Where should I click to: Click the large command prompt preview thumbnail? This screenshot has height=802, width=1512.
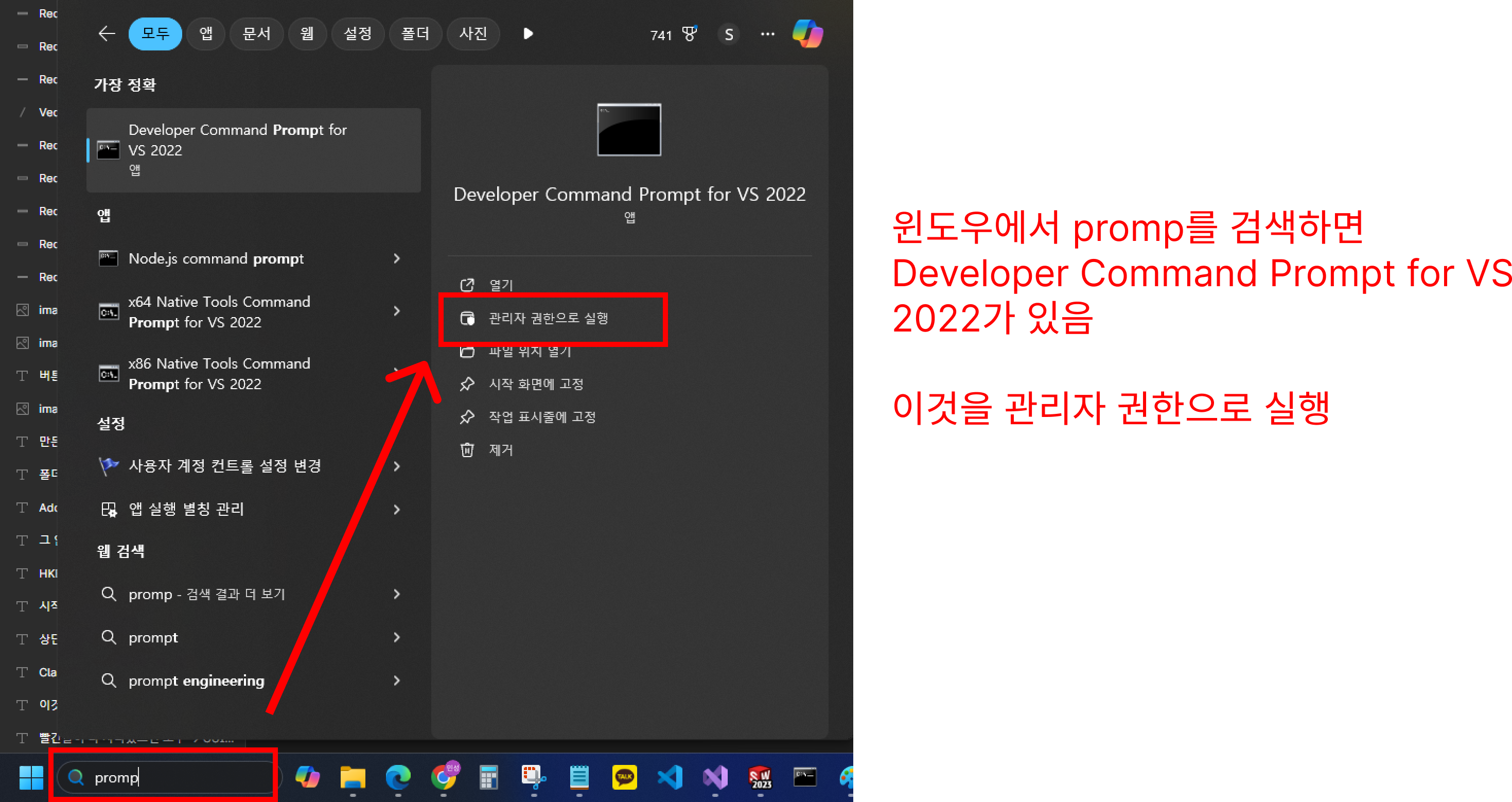point(629,130)
